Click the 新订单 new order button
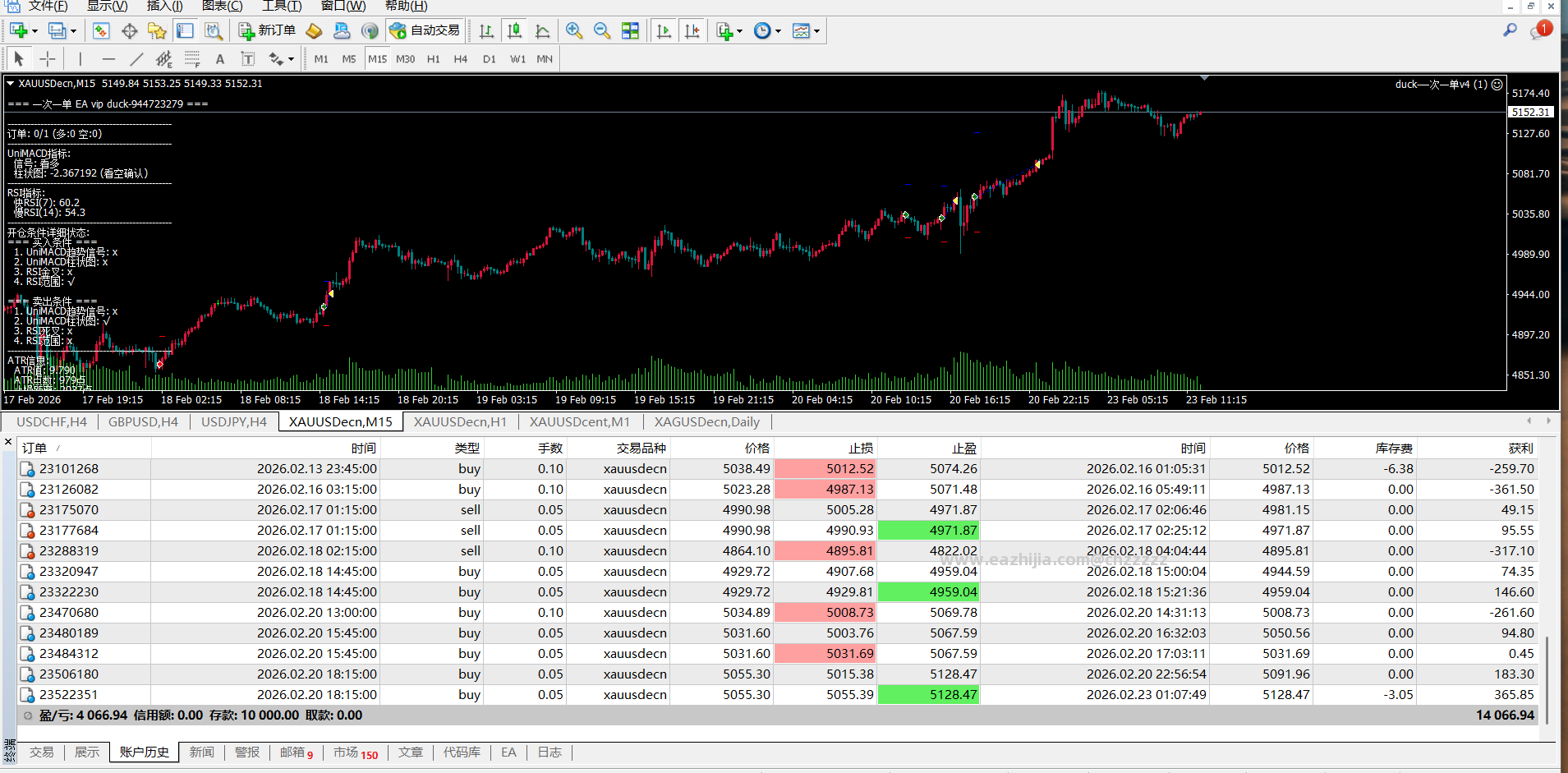This screenshot has height=773, width=1568. click(x=268, y=30)
